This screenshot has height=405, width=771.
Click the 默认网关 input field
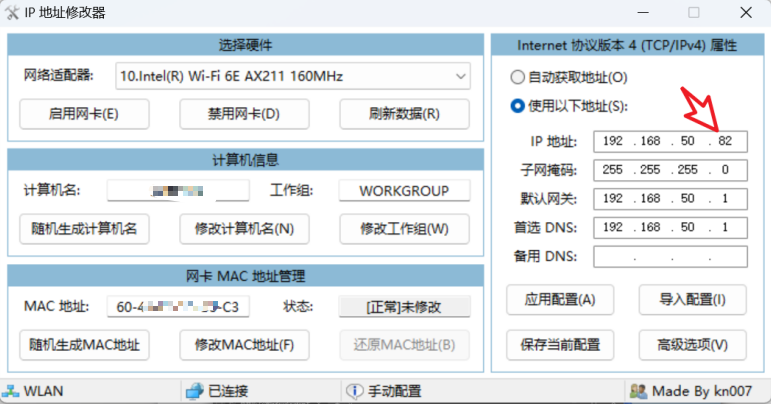(x=670, y=199)
